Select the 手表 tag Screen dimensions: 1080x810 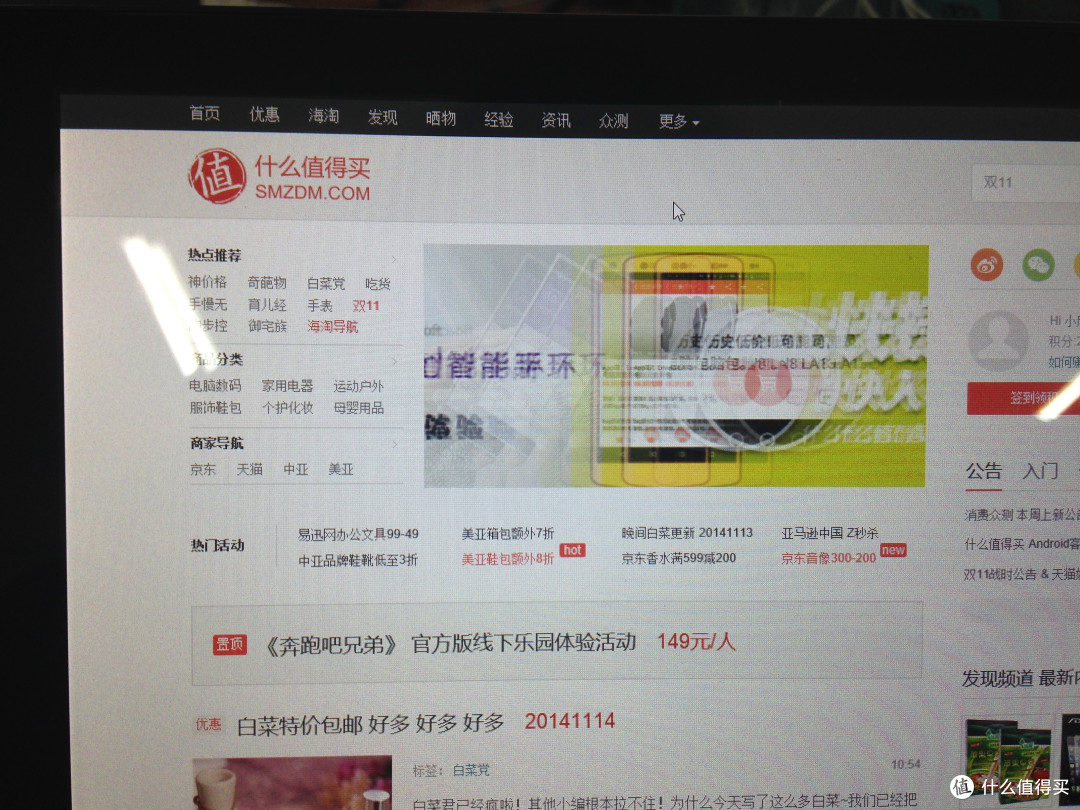pos(320,306)
